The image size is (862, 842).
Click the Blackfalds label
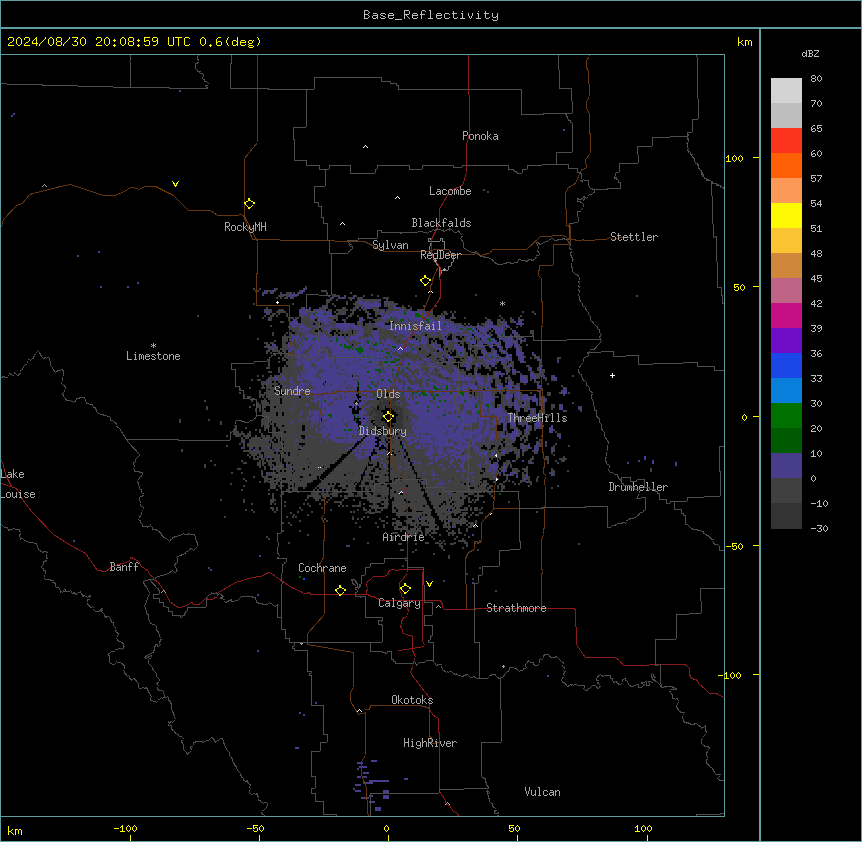coord(441,223)
